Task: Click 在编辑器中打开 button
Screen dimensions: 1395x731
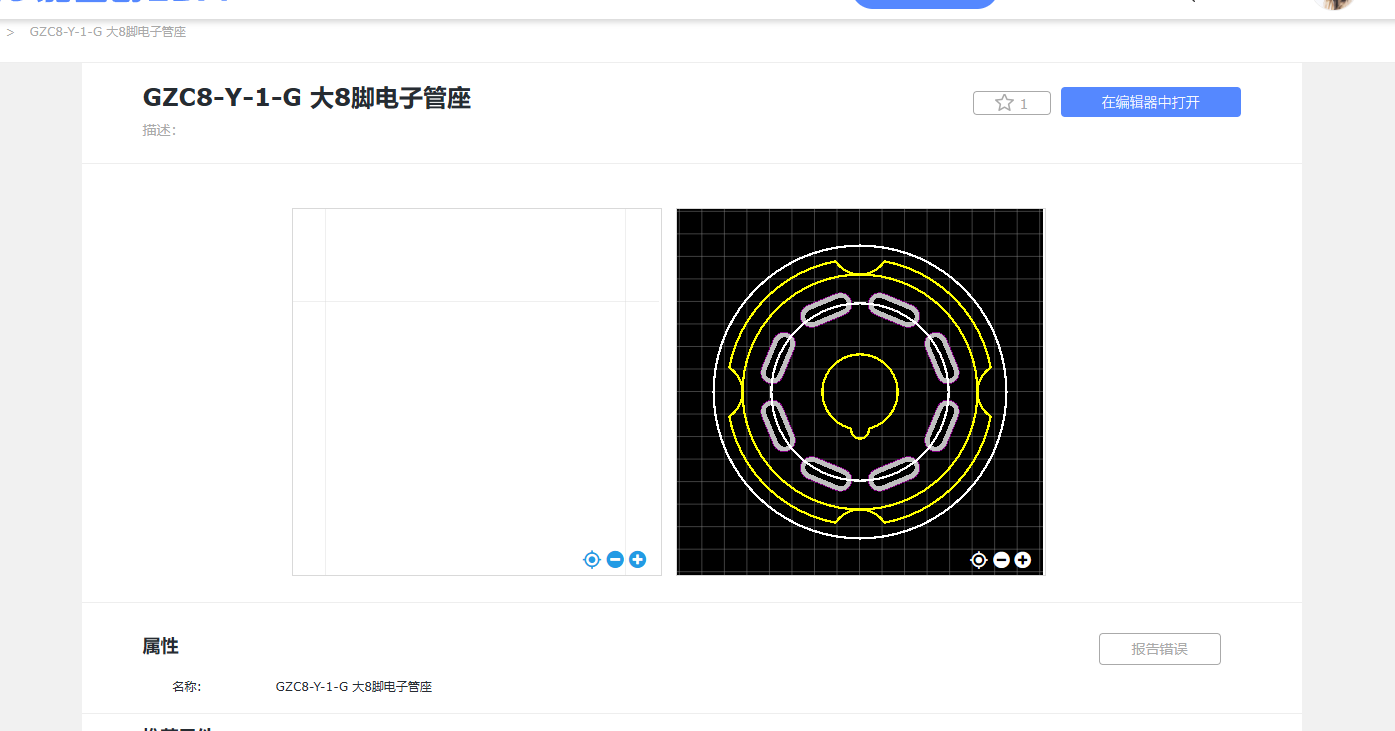Action: [x=1150, y=102]
